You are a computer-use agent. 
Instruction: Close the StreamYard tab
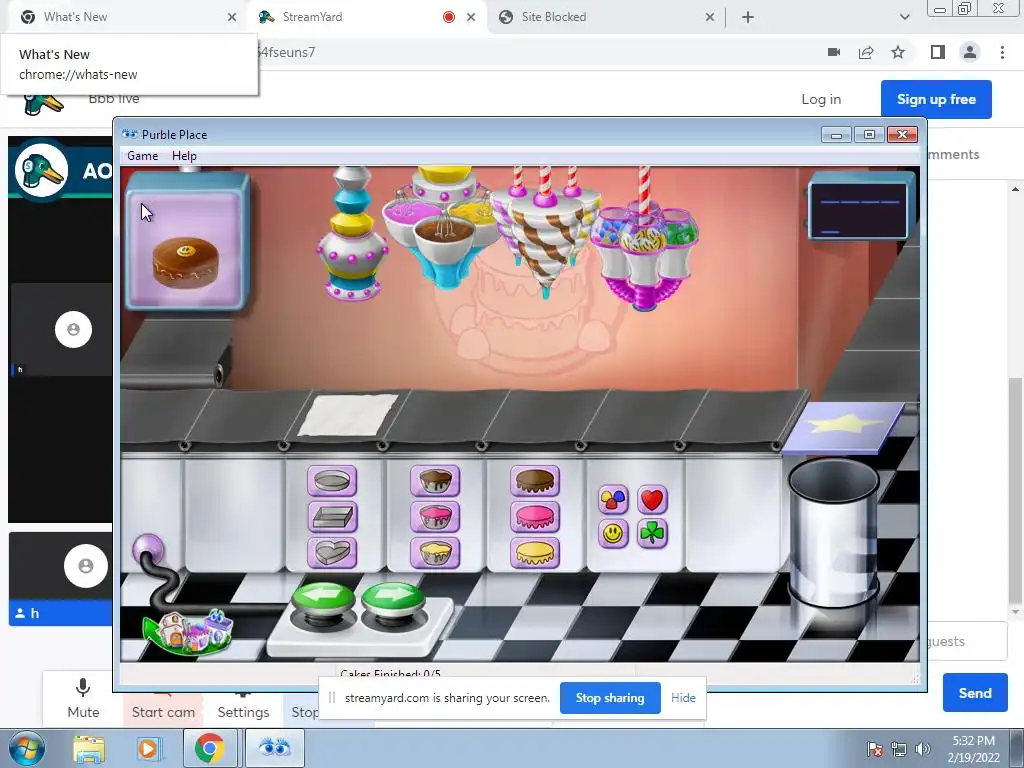pyautogui.click(x=471, y=17)
